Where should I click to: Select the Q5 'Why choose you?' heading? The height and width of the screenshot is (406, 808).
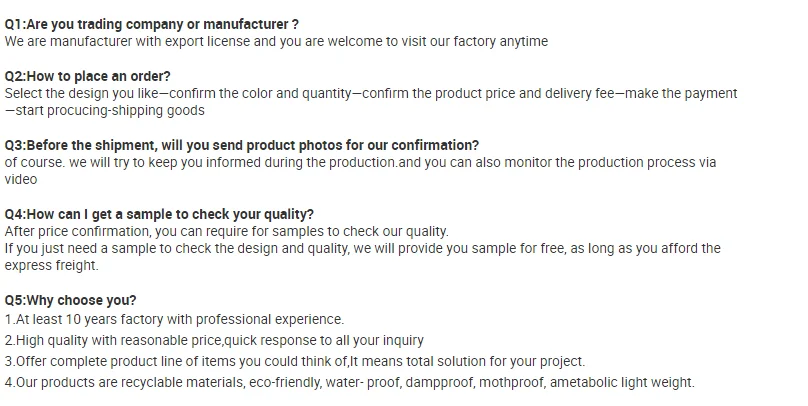pos(71,300)
